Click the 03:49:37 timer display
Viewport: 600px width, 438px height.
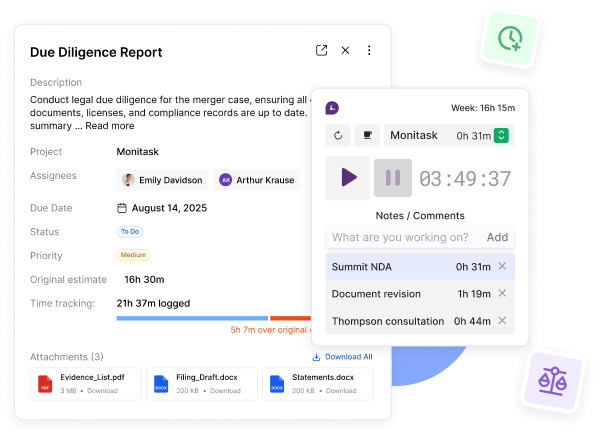[465, 179]
